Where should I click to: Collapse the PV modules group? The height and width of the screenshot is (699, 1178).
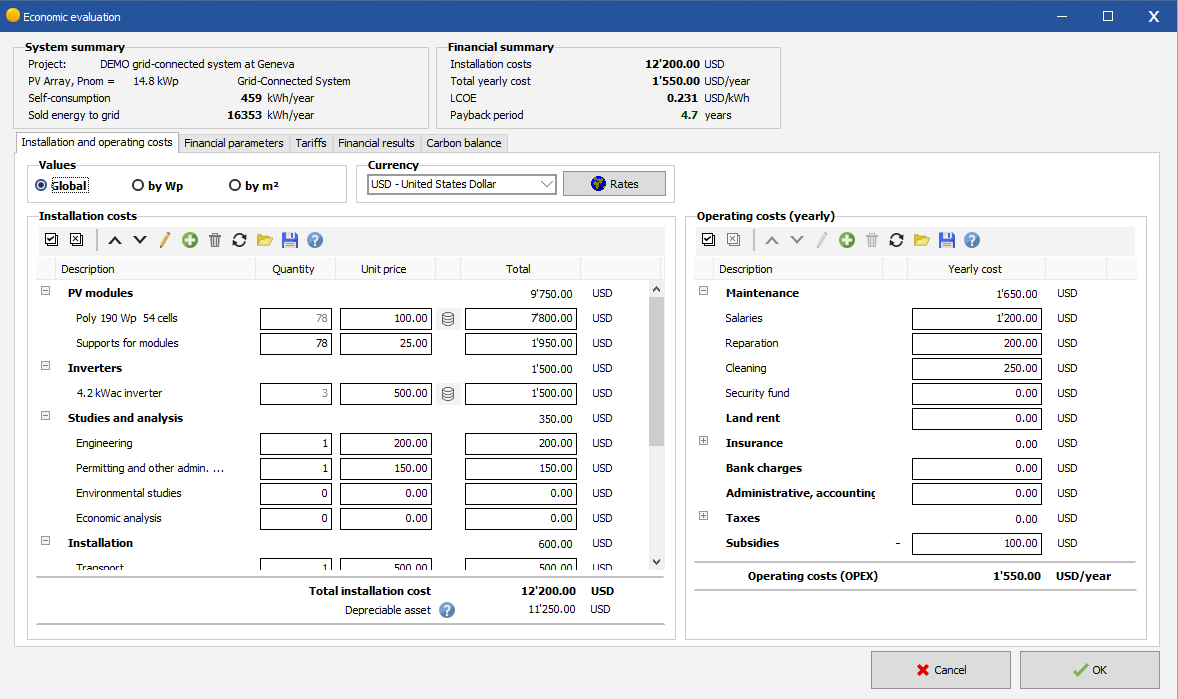[45, 291]
